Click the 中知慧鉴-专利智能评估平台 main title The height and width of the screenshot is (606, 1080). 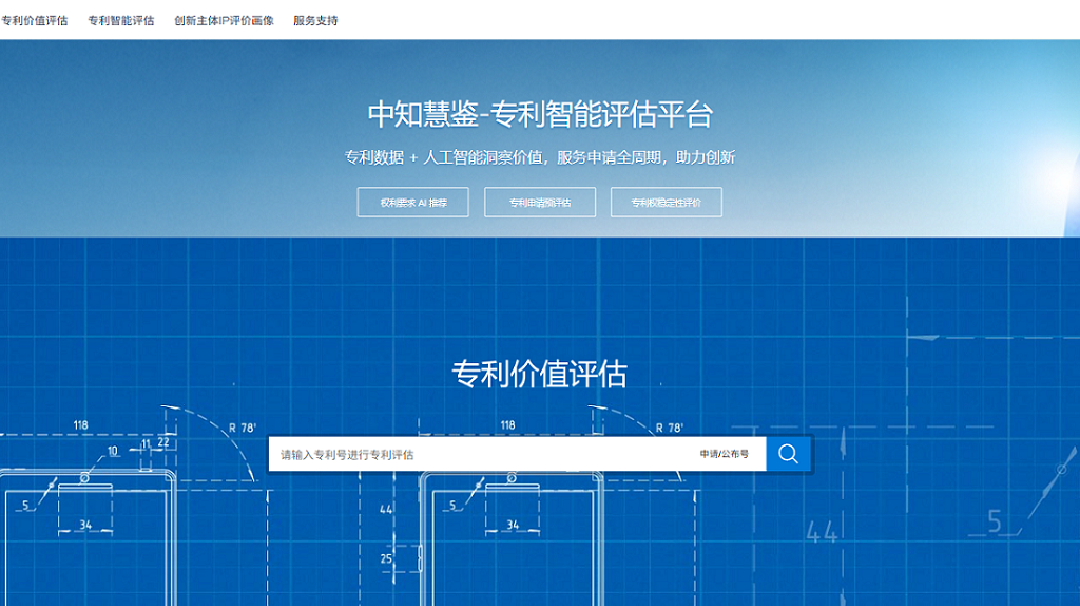pos(540,114)
